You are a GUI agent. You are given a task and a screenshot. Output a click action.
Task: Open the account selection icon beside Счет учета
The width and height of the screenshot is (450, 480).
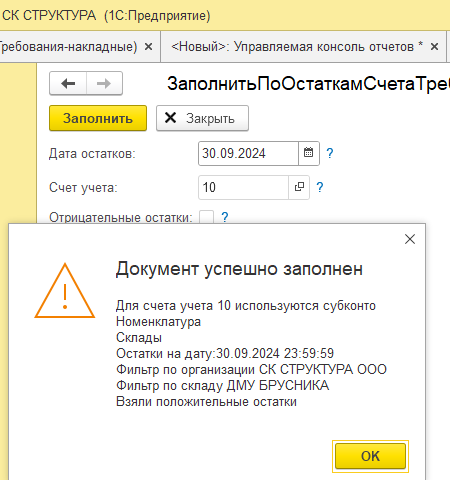[x=299, y=187]
